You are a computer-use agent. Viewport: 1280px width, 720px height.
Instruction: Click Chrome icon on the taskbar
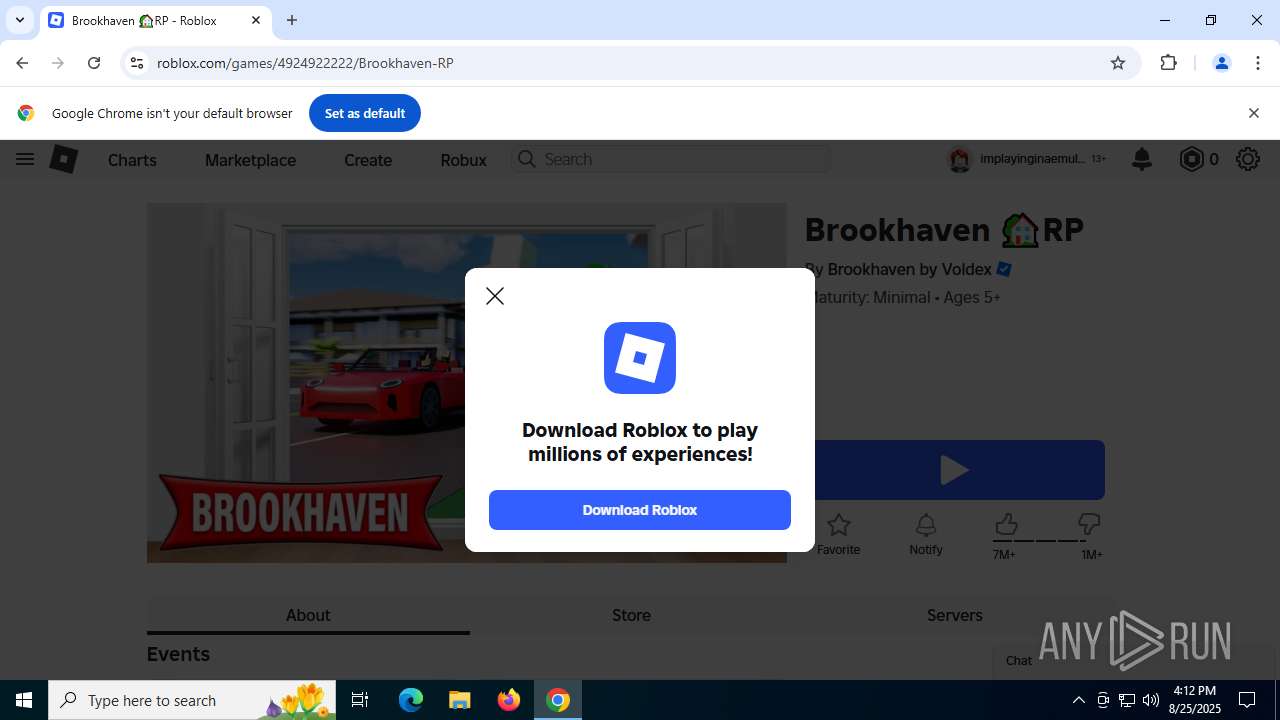558,700
